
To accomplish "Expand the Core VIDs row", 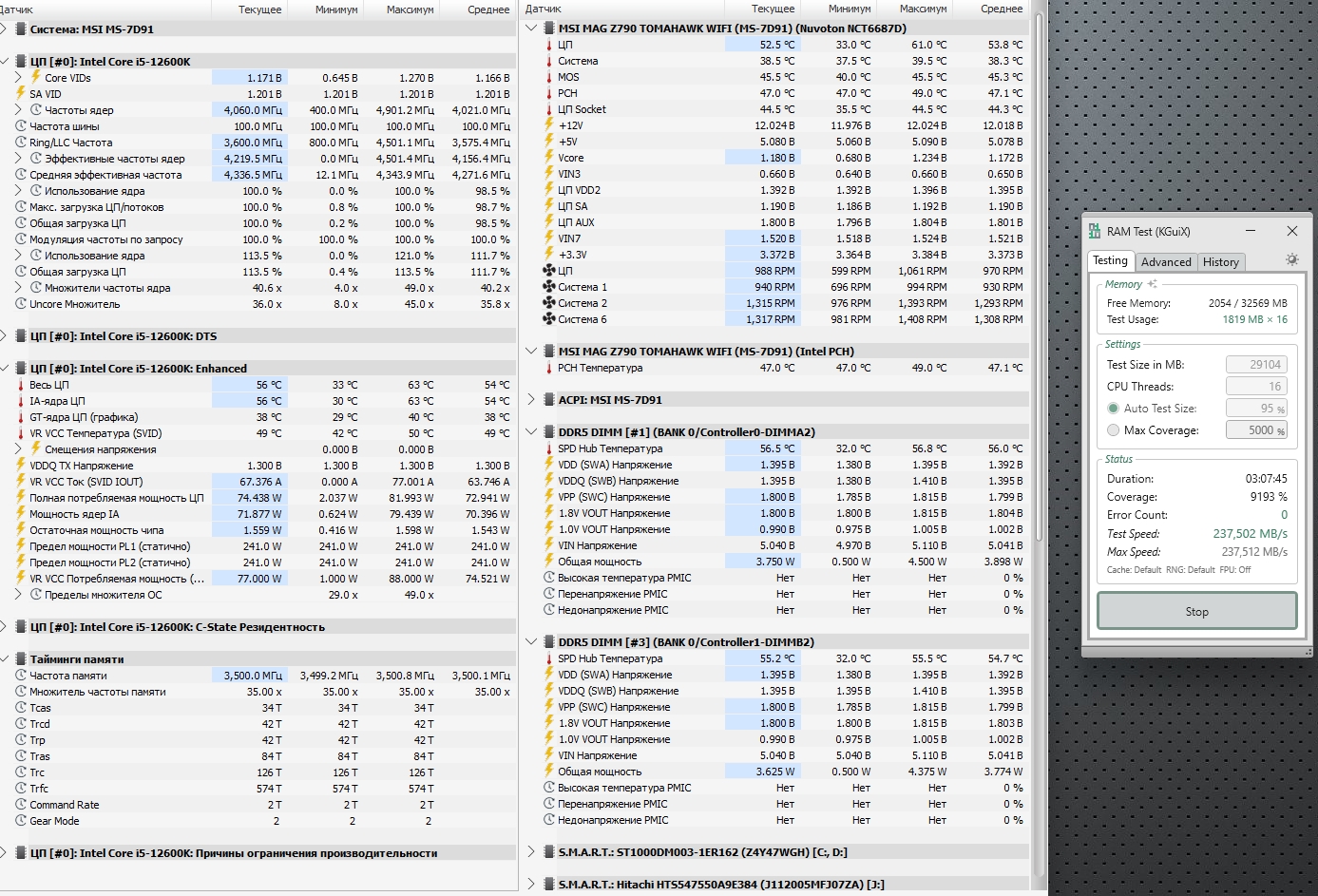I will 19,77.
